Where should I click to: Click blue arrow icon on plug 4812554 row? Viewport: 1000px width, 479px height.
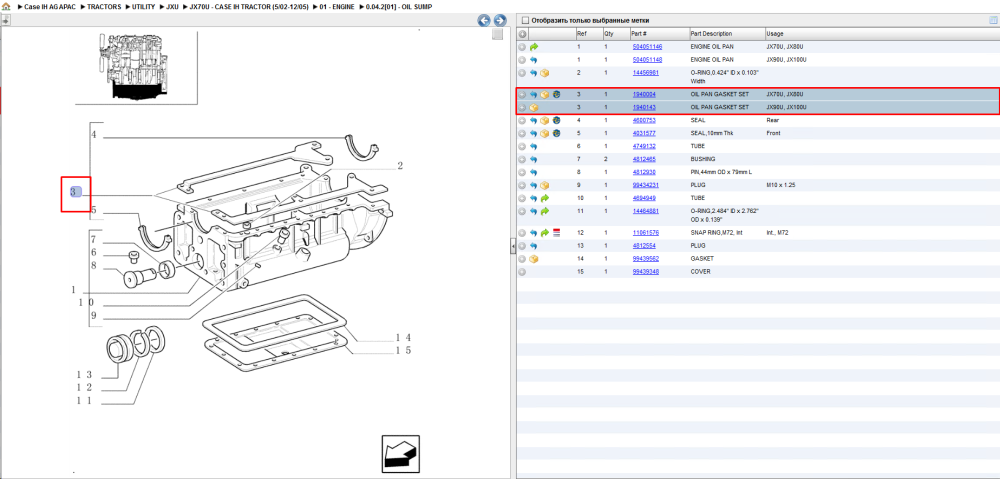(x=534, y=246)
